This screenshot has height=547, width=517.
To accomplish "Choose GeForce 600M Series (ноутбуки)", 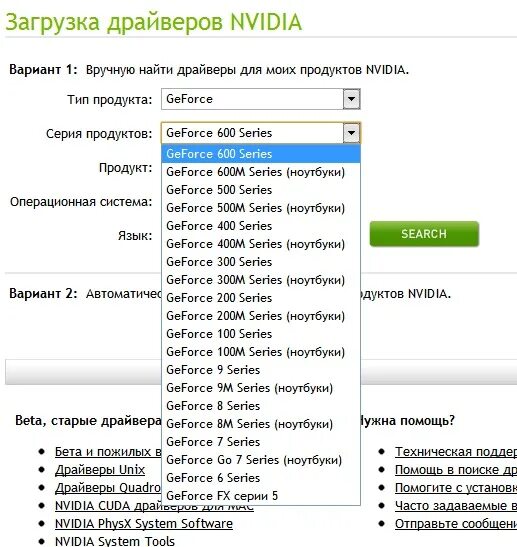I will 261,172.
